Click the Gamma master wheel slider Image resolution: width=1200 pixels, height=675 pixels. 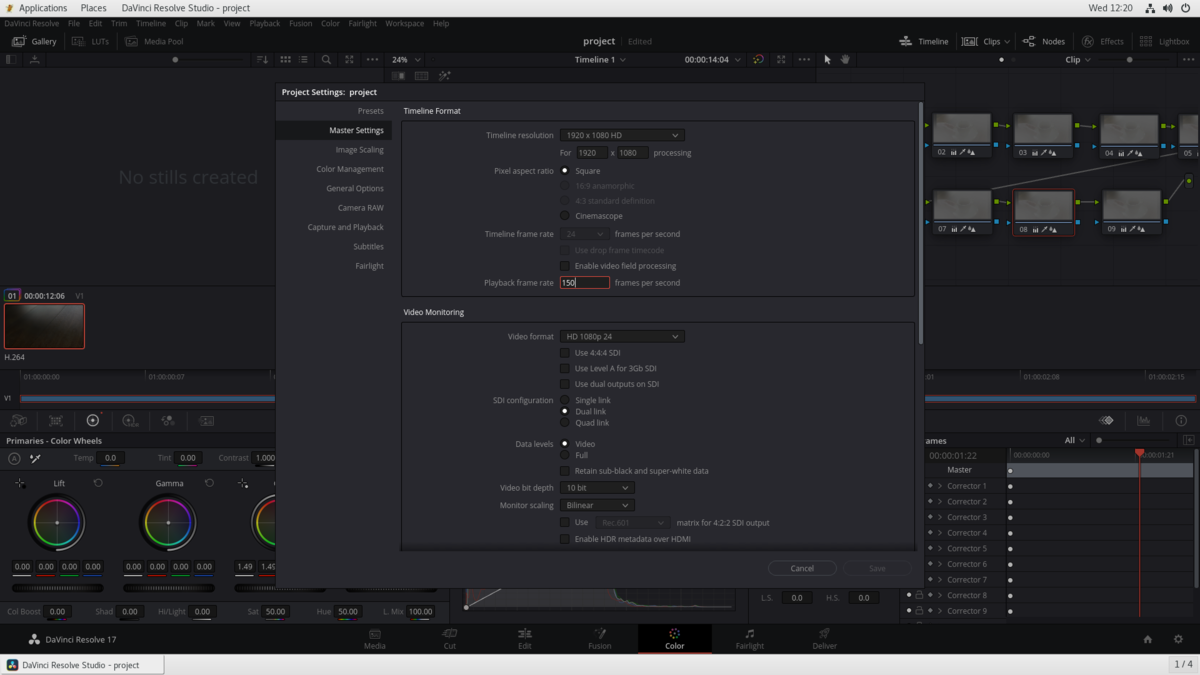(168, 587)
